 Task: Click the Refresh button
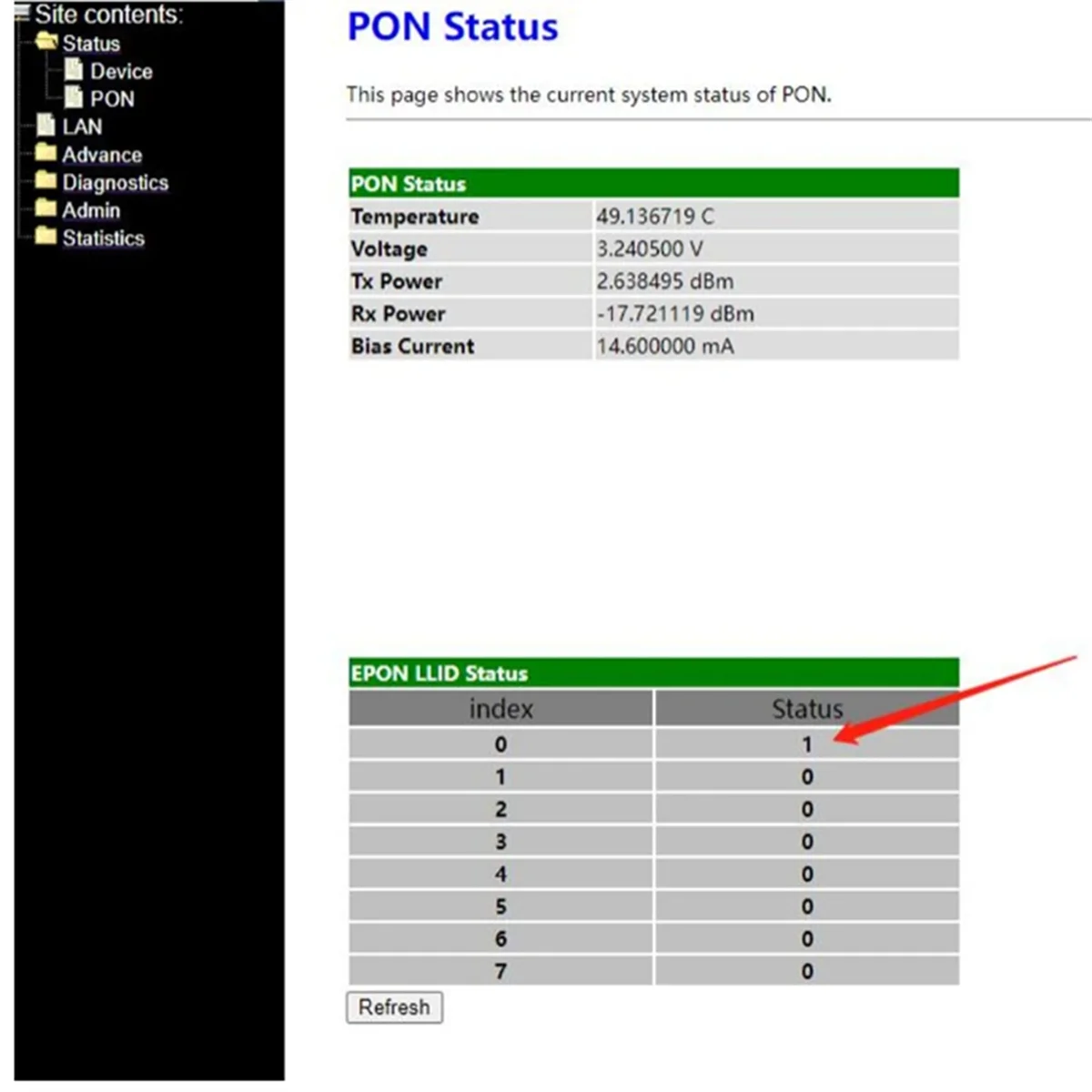pyautogui.click(x=394, y=1007)
